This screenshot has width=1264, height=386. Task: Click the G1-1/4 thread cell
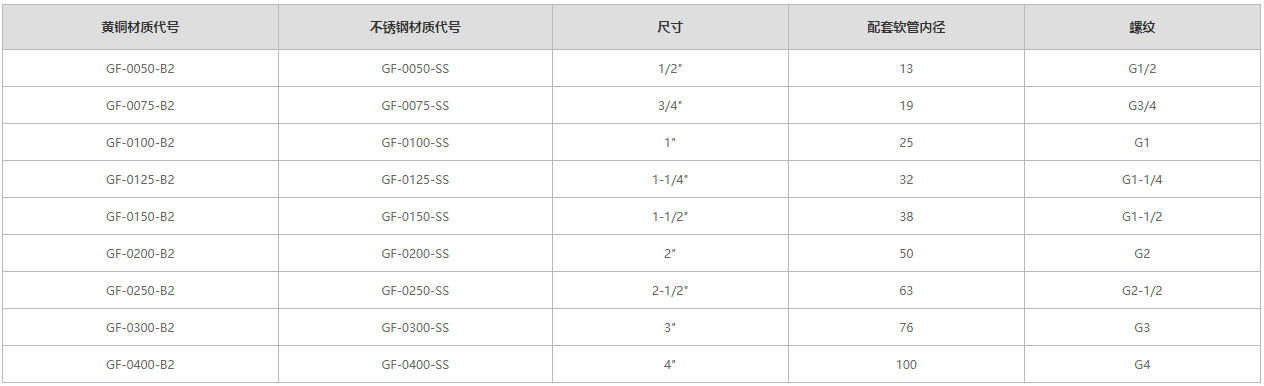[1143, 180]
